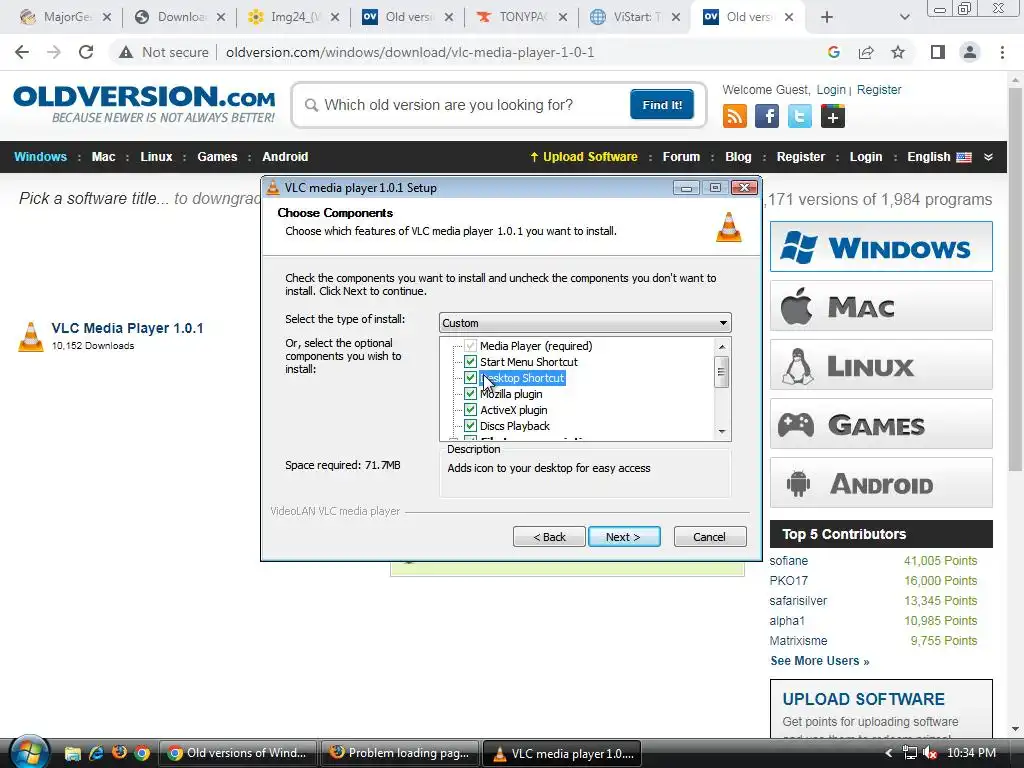Click the Not secure warning icon

[x=125, y=52]
